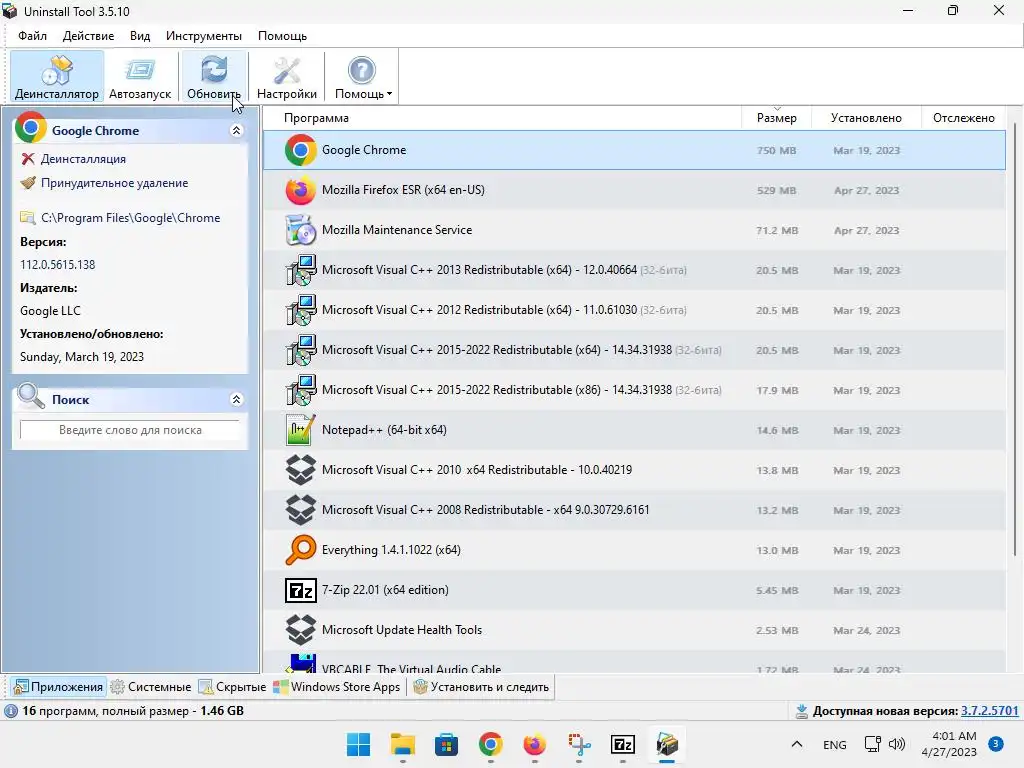Click the status bar info icon

pos(11,711)
